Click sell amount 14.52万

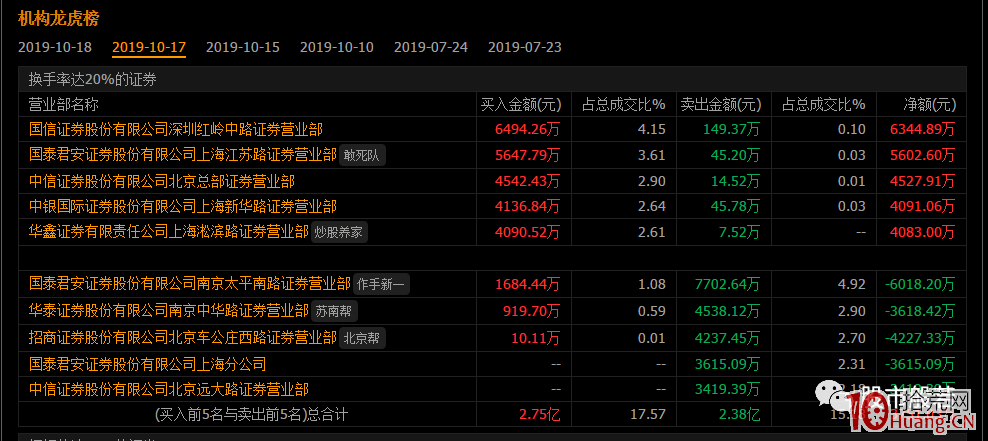coord(735,181)
